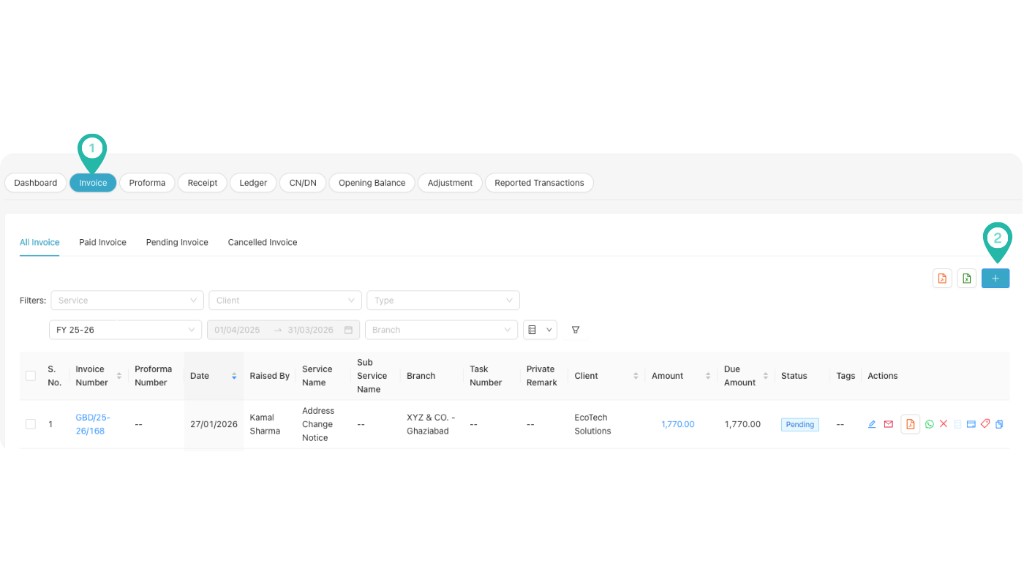Export invoice list as PDF
The width and height of the screenshot is (1024, 585).
[x=941, y=278]
